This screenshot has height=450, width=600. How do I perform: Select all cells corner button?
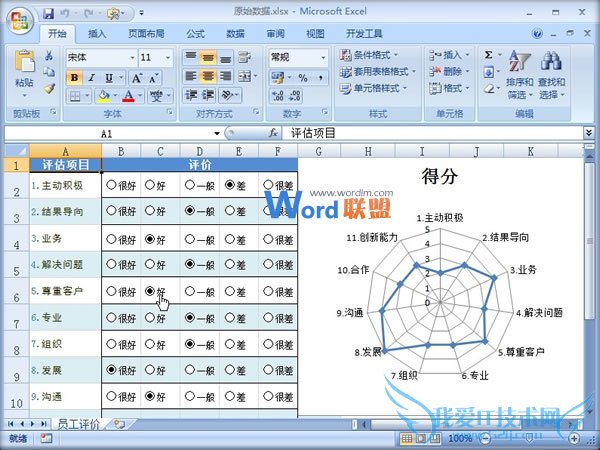pos(17,150)
